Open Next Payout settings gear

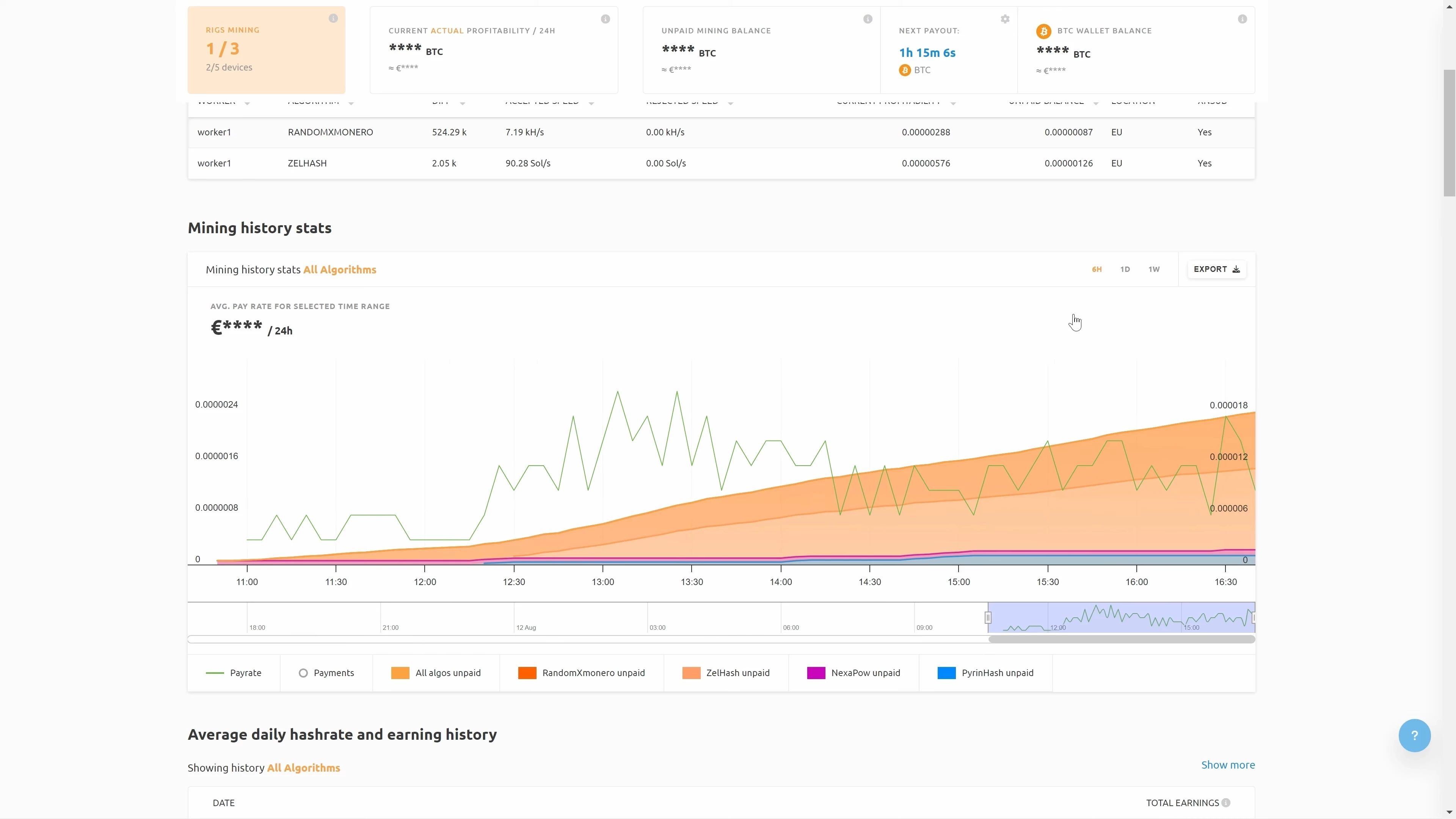tap(1005, 19)
